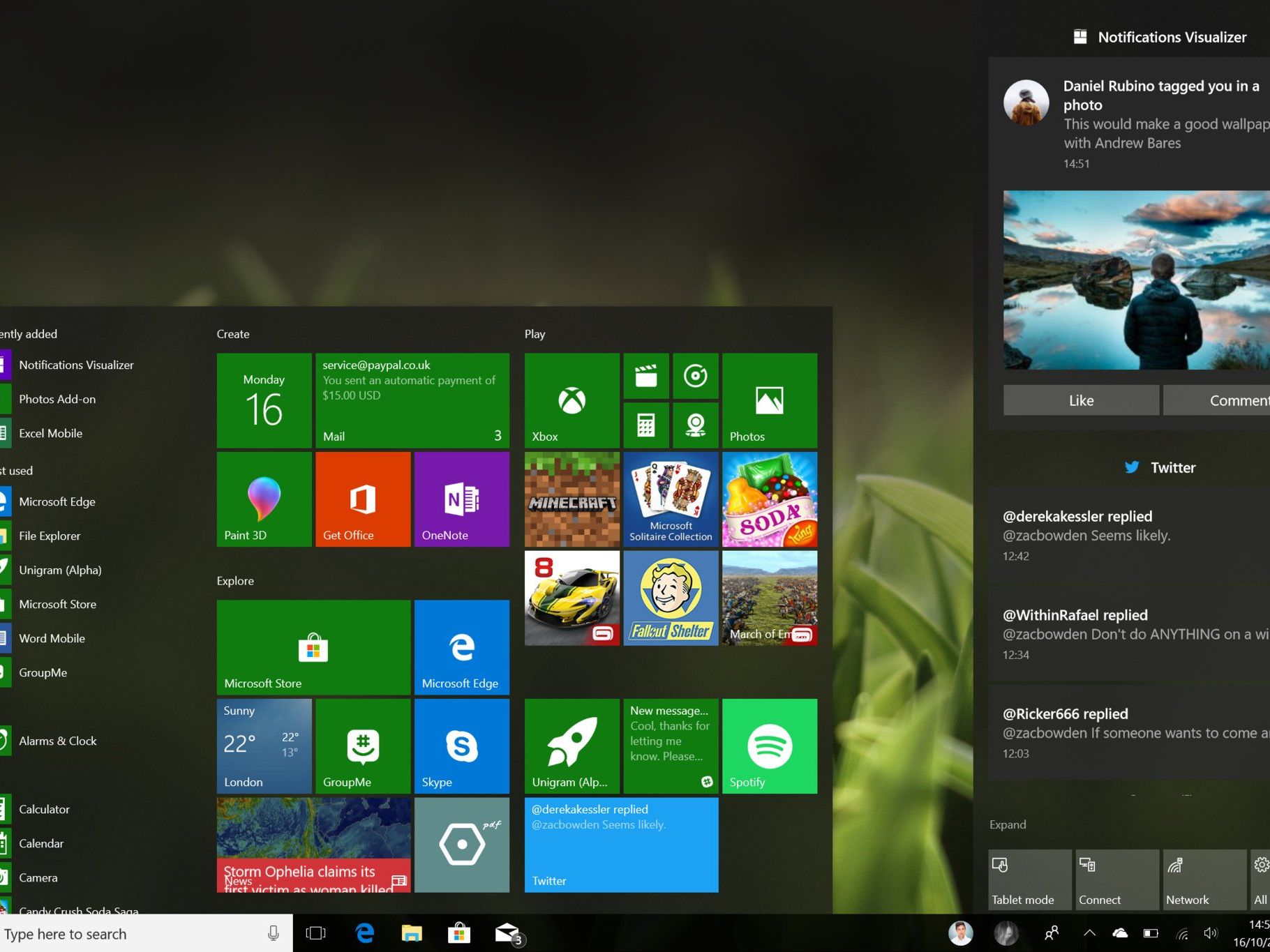
Task: Launch the Minecraft tile
Action: (x=571, y=499)
